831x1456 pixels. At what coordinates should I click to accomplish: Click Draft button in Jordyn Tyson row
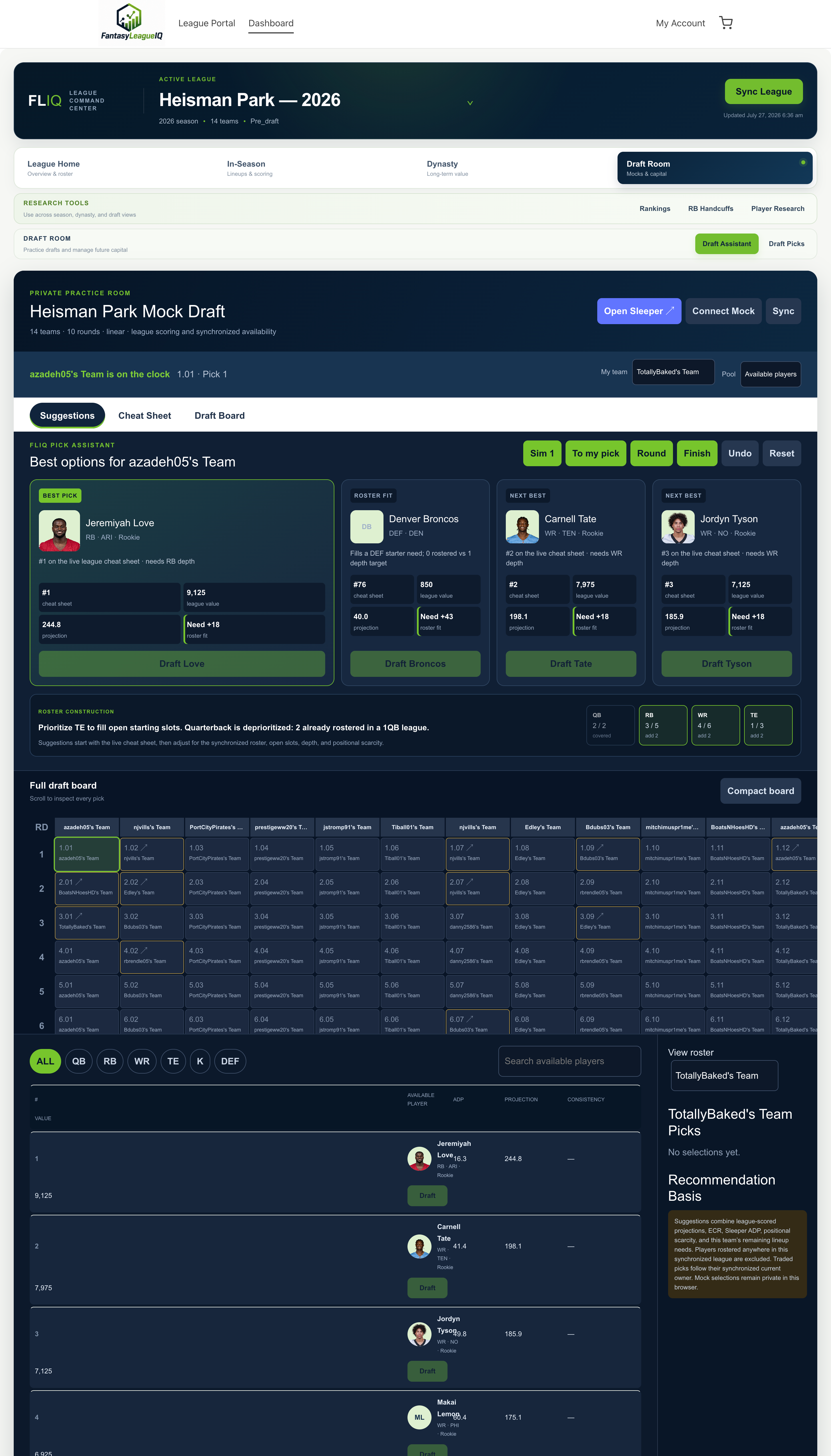427,1371
